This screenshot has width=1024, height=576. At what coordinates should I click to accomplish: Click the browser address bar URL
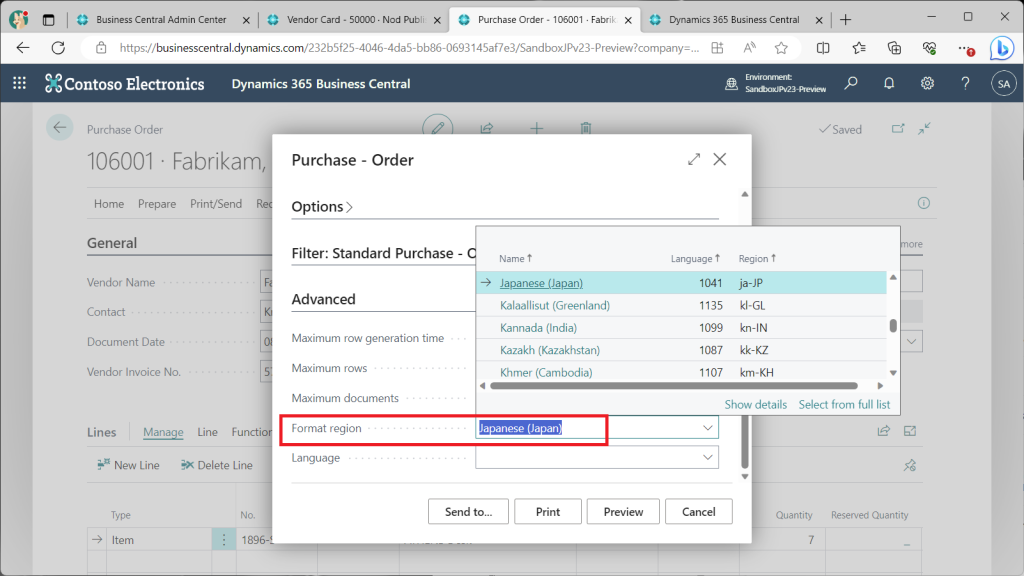click(409, 48)
